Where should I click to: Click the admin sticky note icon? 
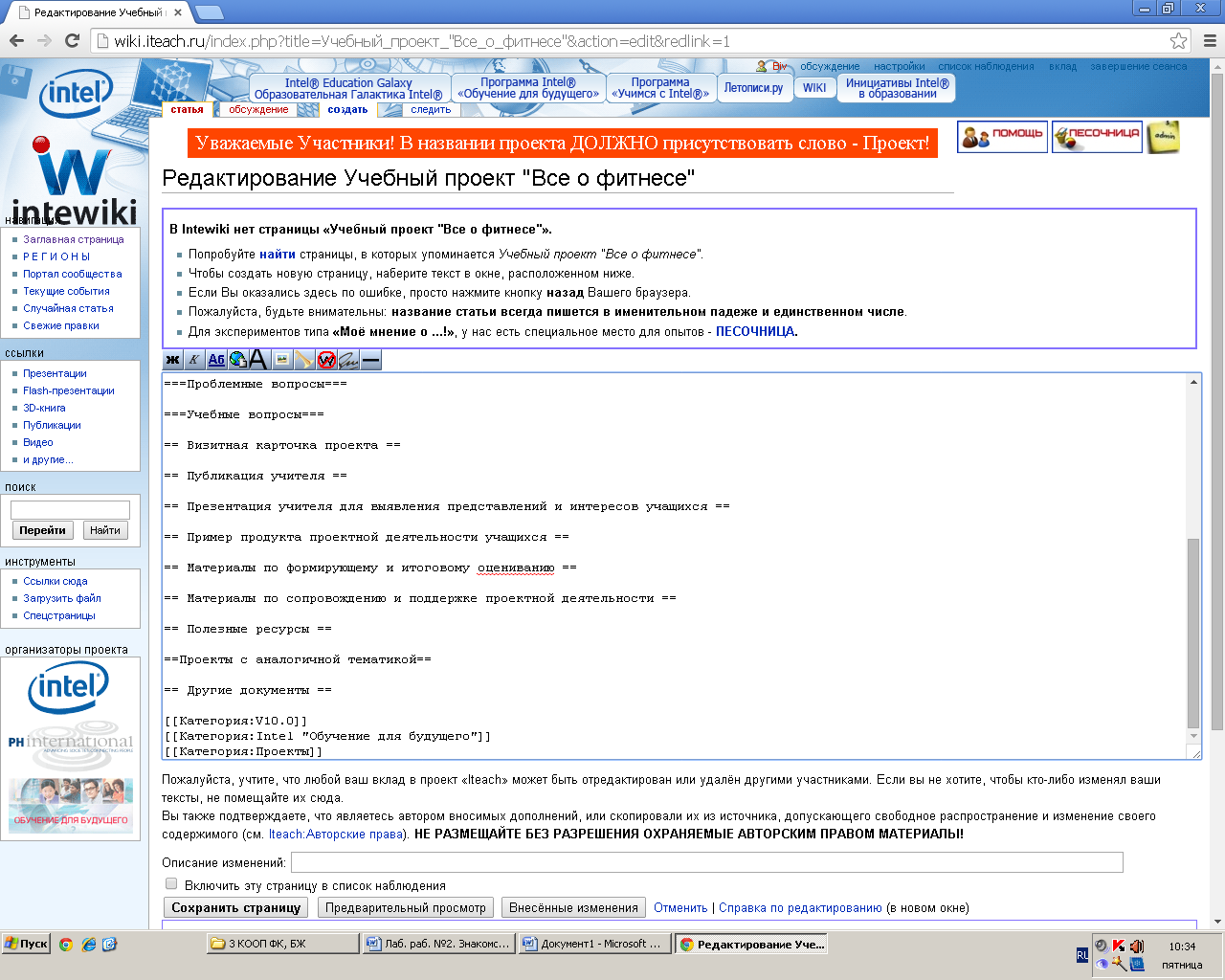[1164, 137]
